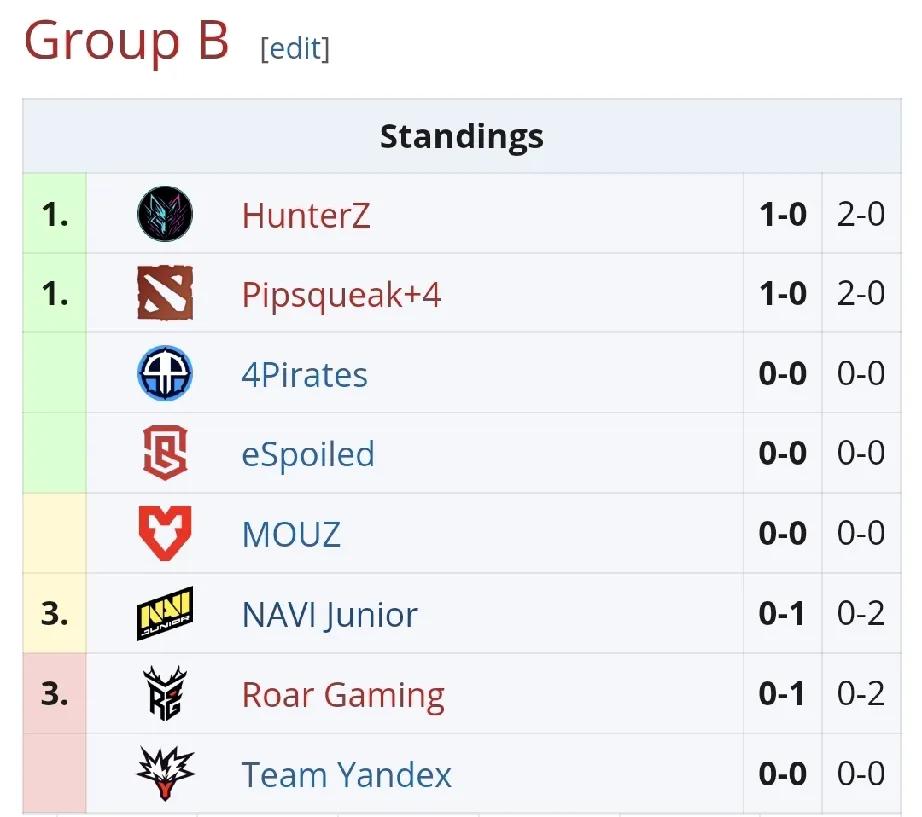
Task: Open the Team Yandex link
Action: coord(346,775)
